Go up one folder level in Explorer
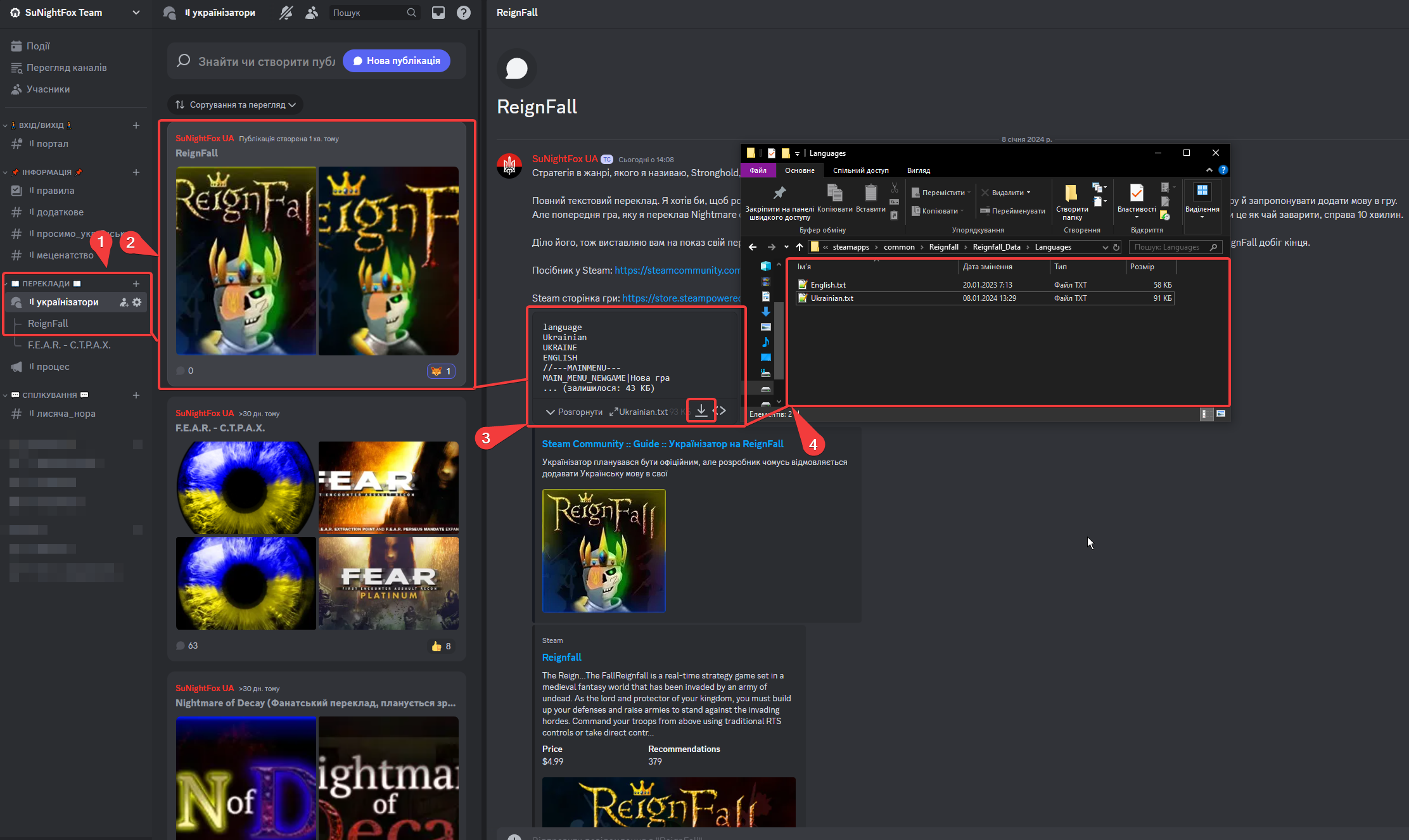Image resolution: width=1409 pixels, height=840 pixels. pyautogui.click(x=800, y=247)
